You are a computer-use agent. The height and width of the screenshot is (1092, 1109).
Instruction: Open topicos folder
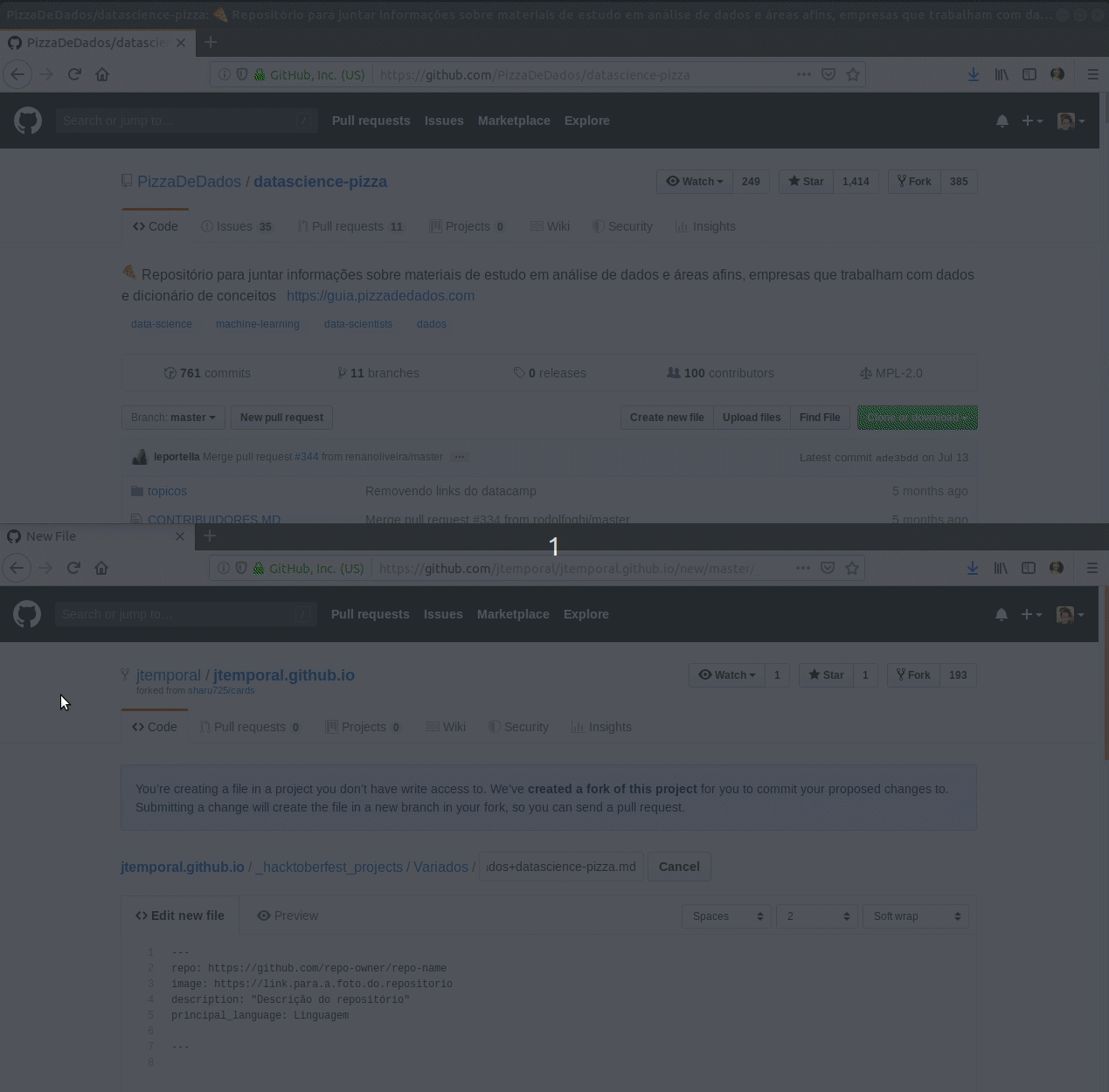(x=167, y=491)
